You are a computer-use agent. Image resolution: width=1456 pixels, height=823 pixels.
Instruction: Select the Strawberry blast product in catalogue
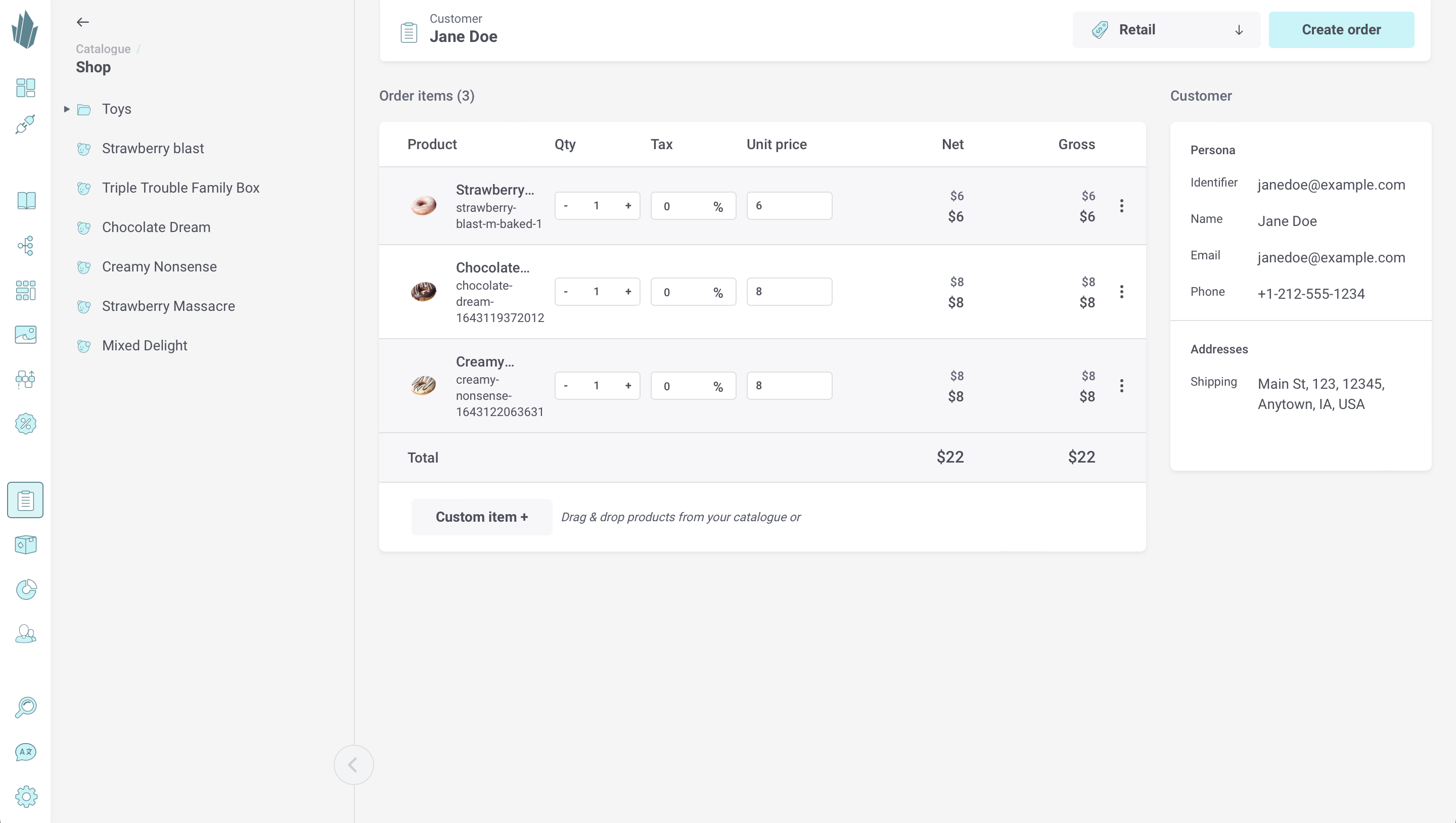[x=152, y=148]
